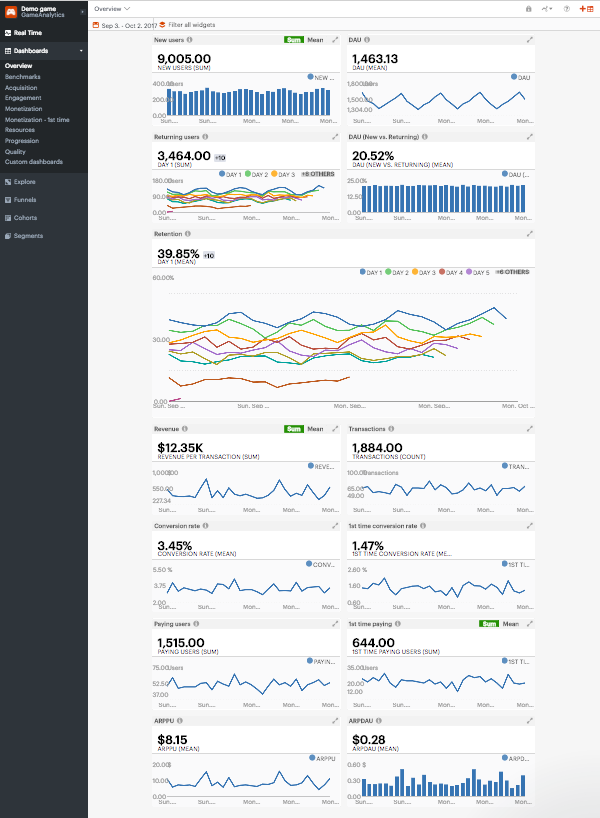The width and height of the screenshot is (600, 818).
Task: Go to the Funnels section
Action: tap(25, 199)
